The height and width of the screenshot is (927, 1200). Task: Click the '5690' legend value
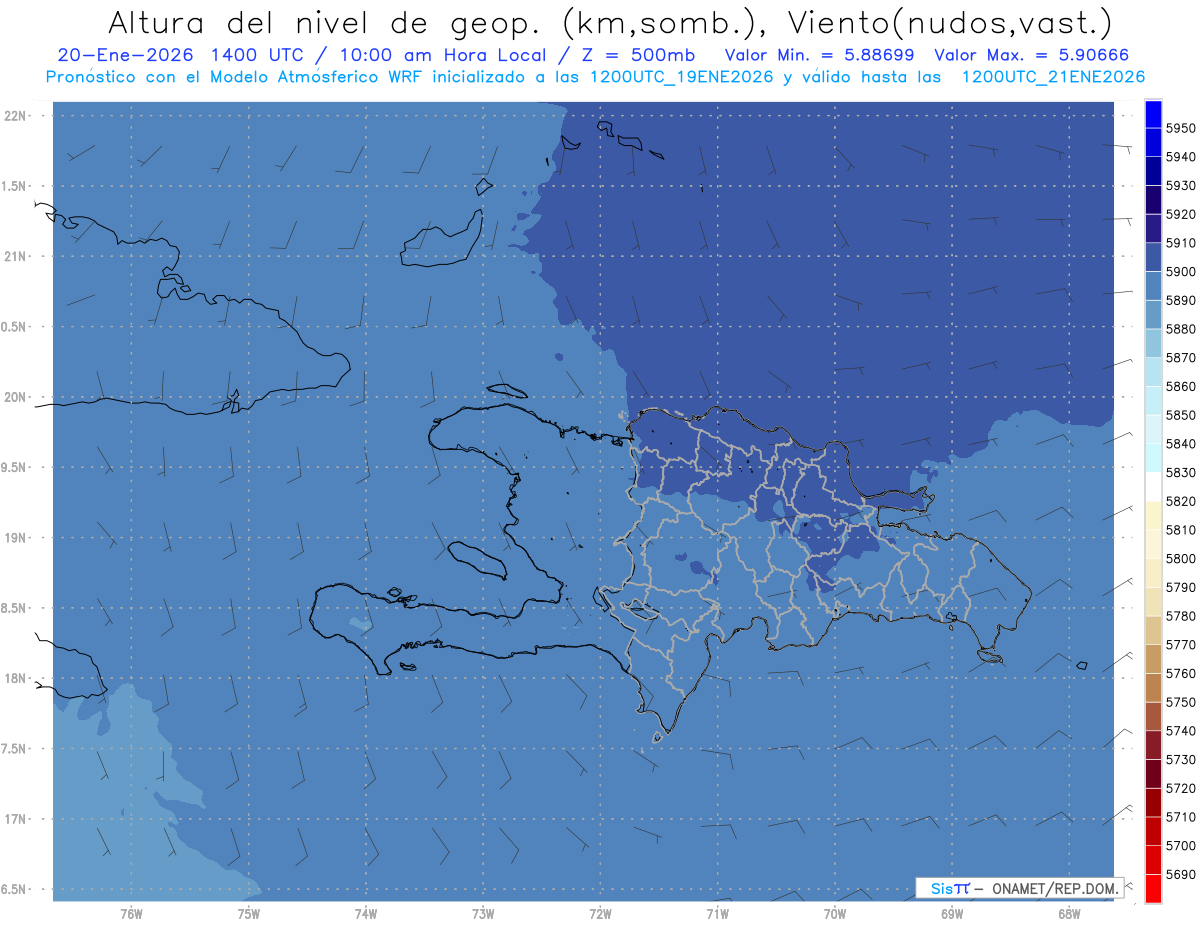1180,874
